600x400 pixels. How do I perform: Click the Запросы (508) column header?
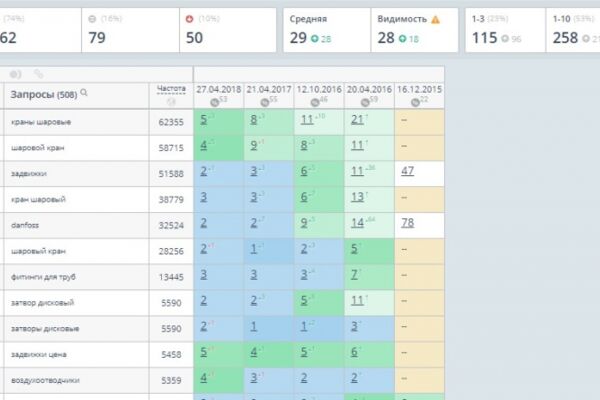tap(44, 94)
